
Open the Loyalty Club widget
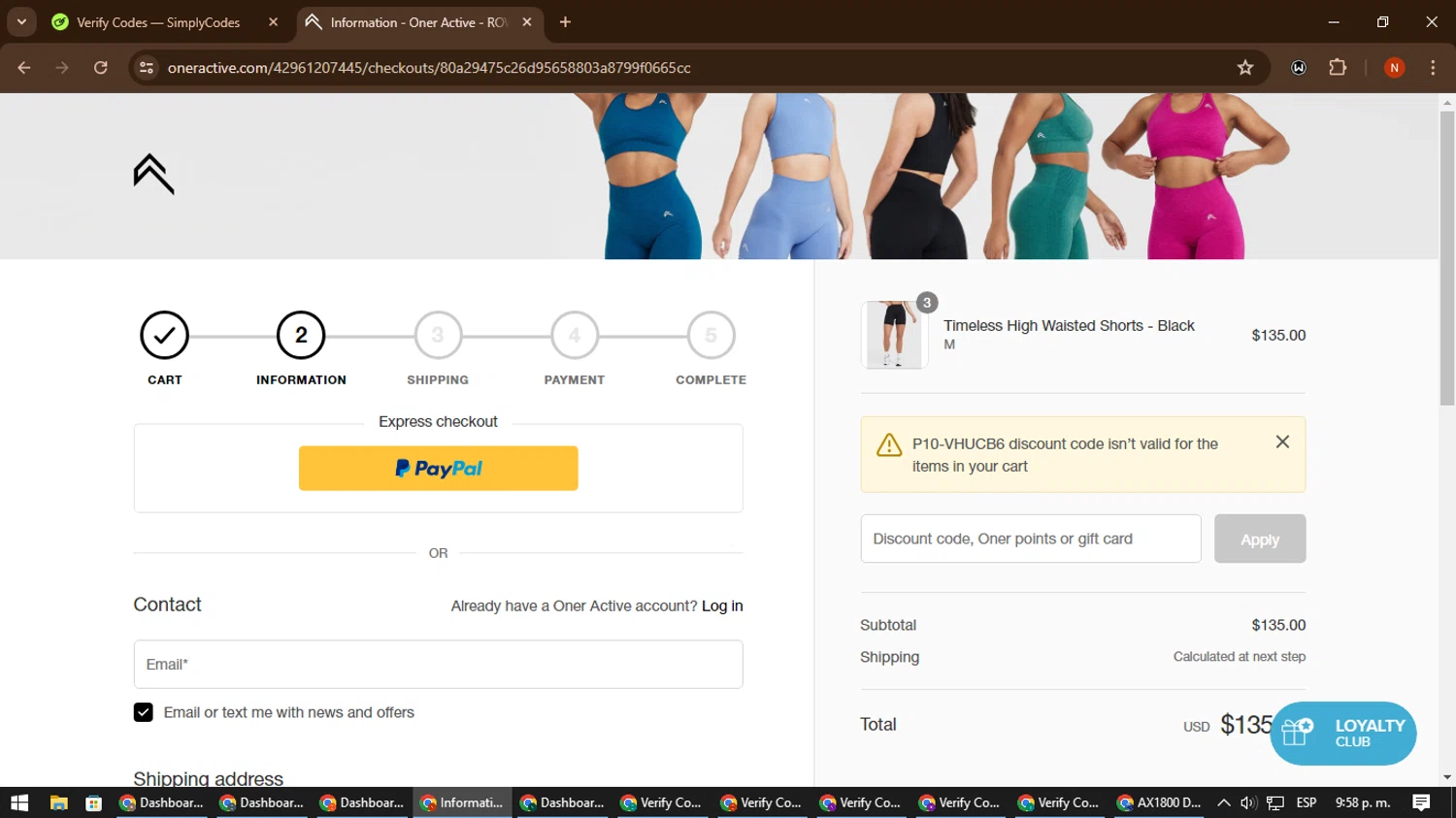tap(1343, 734)
